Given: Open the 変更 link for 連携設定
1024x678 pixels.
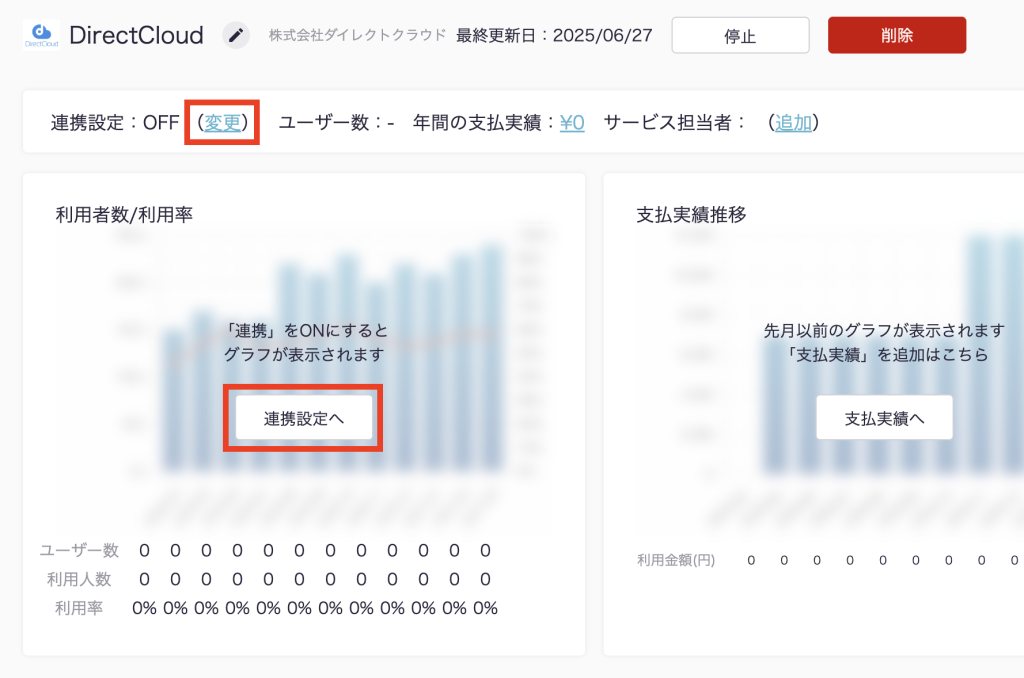Looking at the screenshot, I should [x=223, y=123].
